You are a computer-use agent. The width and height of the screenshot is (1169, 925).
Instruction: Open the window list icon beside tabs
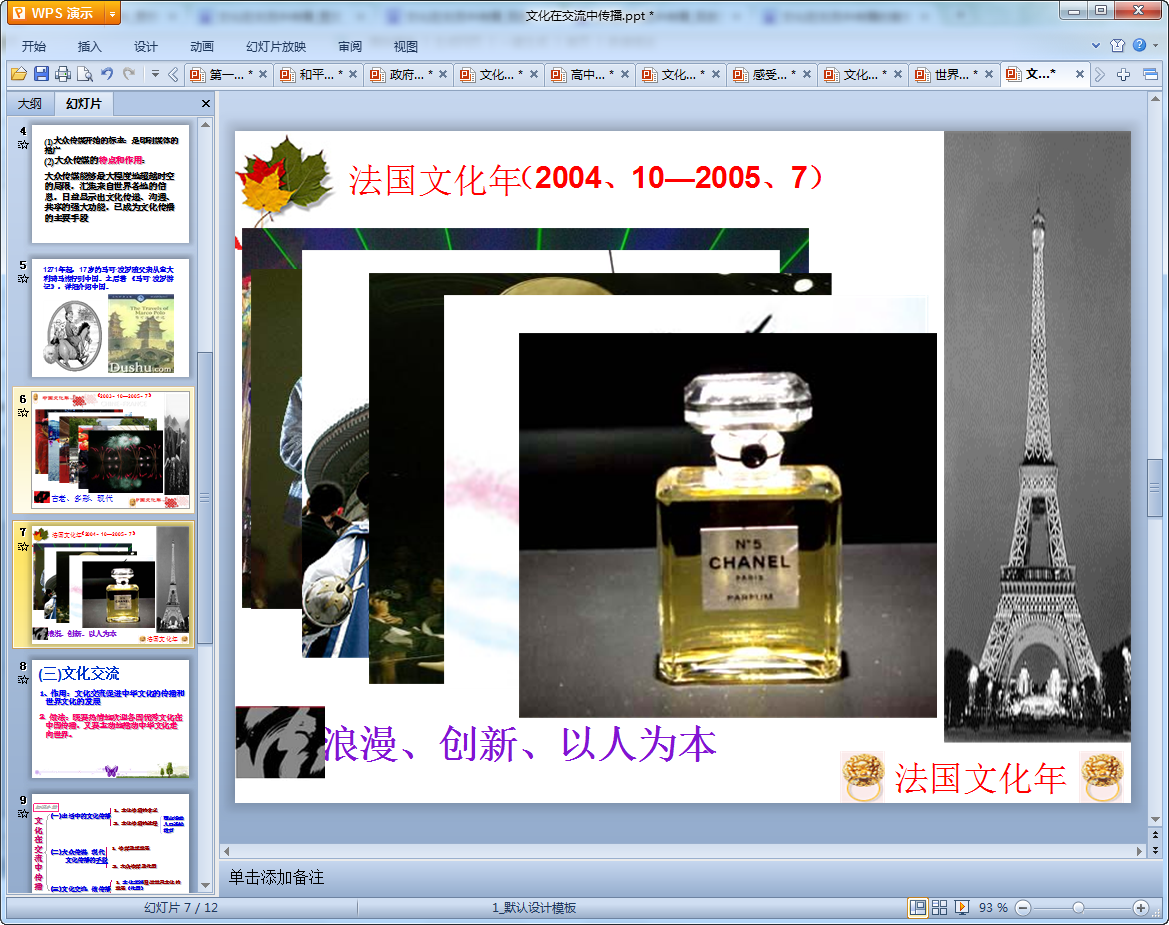coord(1150,74)
